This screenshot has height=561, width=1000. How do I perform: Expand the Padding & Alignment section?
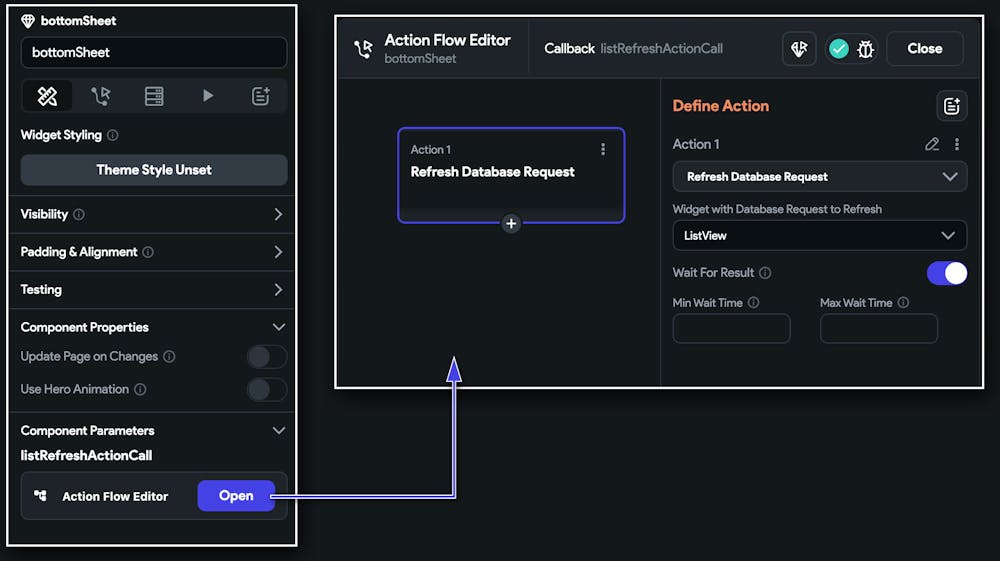click(x=278, y=252)
